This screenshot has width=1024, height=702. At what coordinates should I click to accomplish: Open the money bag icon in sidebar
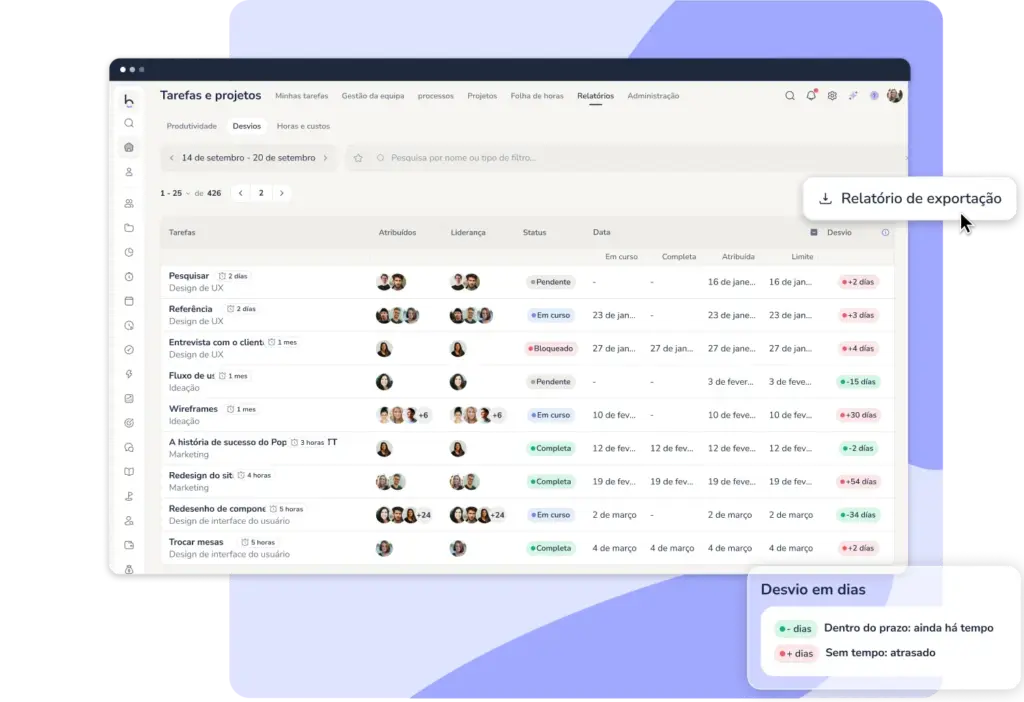(x=129, y=569)
